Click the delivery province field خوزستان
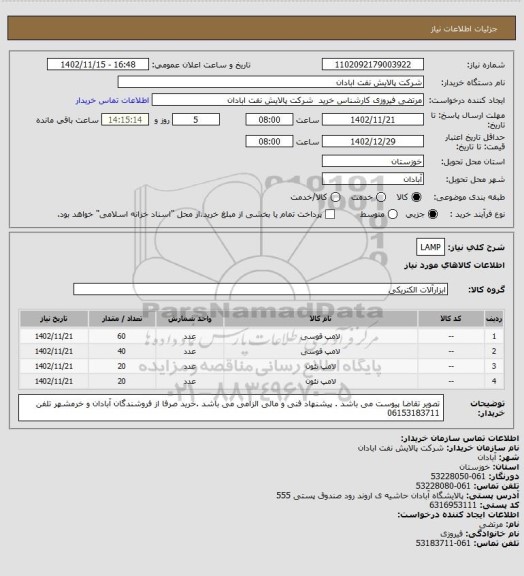 373,161
